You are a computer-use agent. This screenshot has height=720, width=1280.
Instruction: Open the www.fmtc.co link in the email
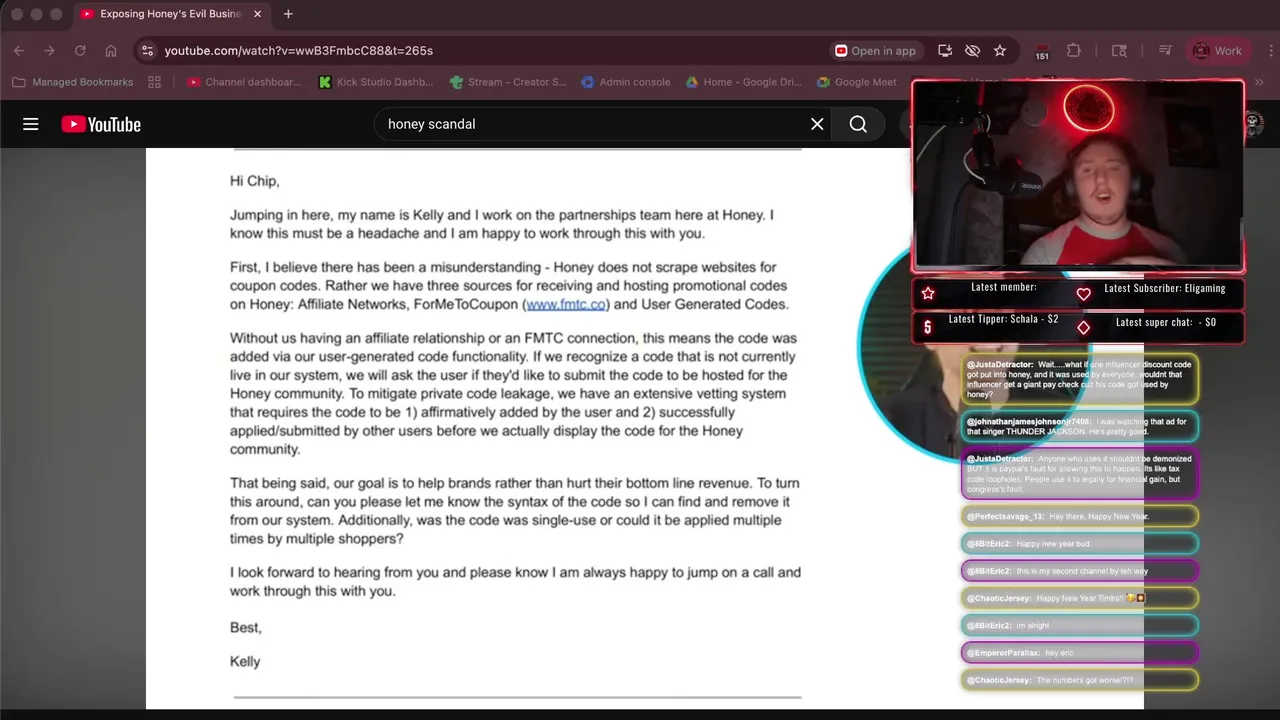566,304
